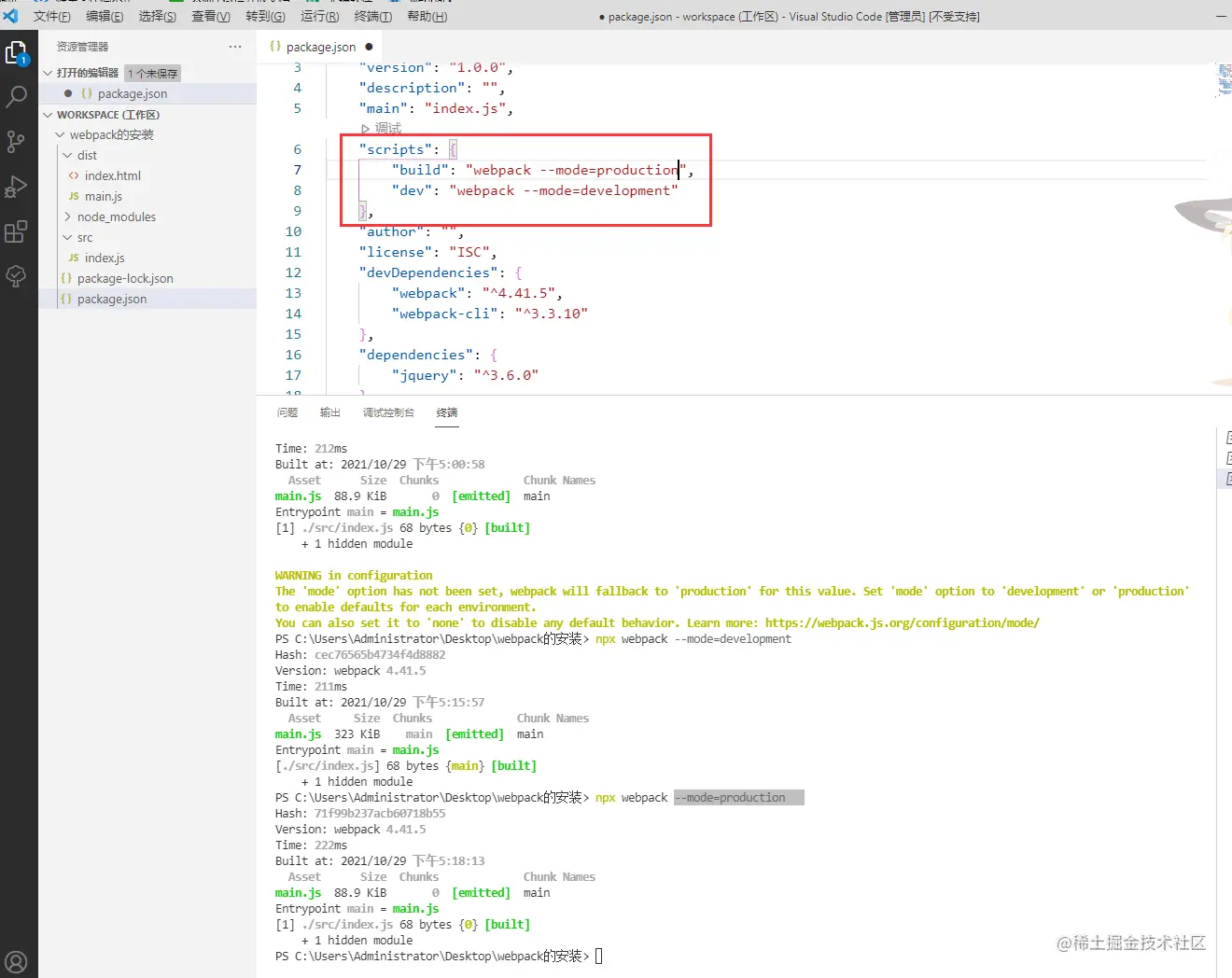This screenshot has height=978, width=1232.
Task: Click the 调试 CodeLens above scripts
Action: pos(382,129)
